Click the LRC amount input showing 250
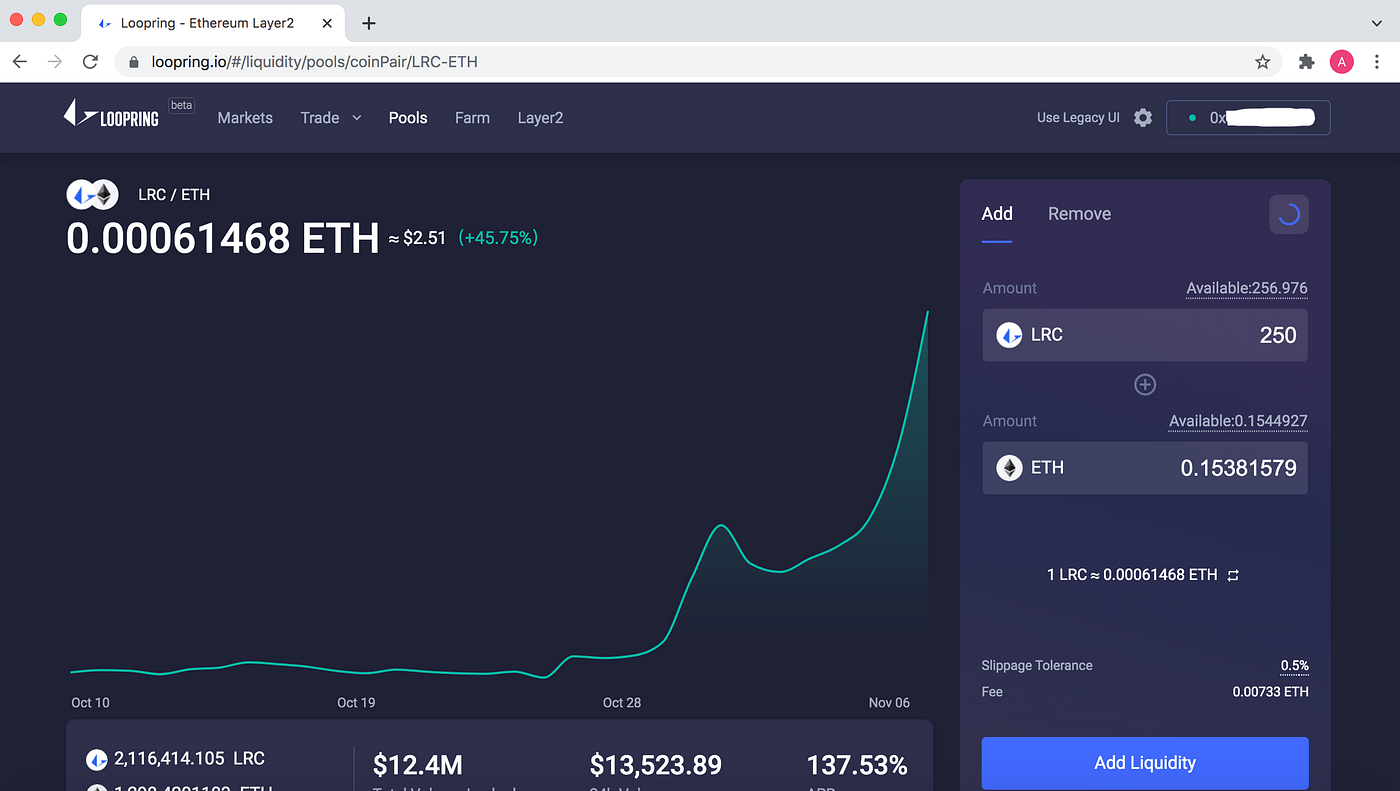Image resolution: width=1400 pixels, height=791 pixels. pyautogui.click(x=1145, y=335)
